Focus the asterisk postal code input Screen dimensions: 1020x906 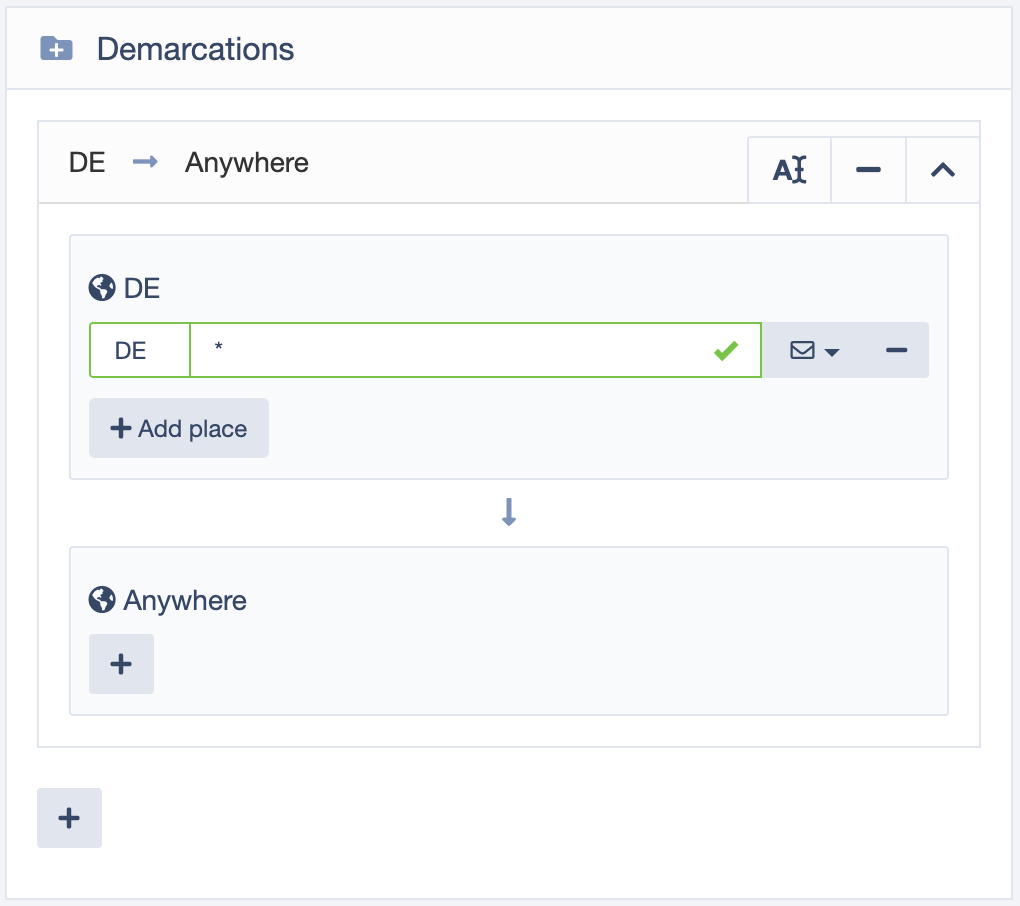476,350
